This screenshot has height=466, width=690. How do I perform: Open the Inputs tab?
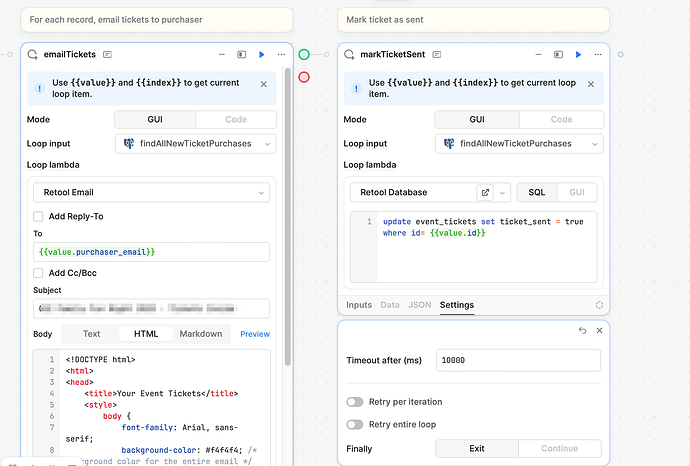pos(359,305)
